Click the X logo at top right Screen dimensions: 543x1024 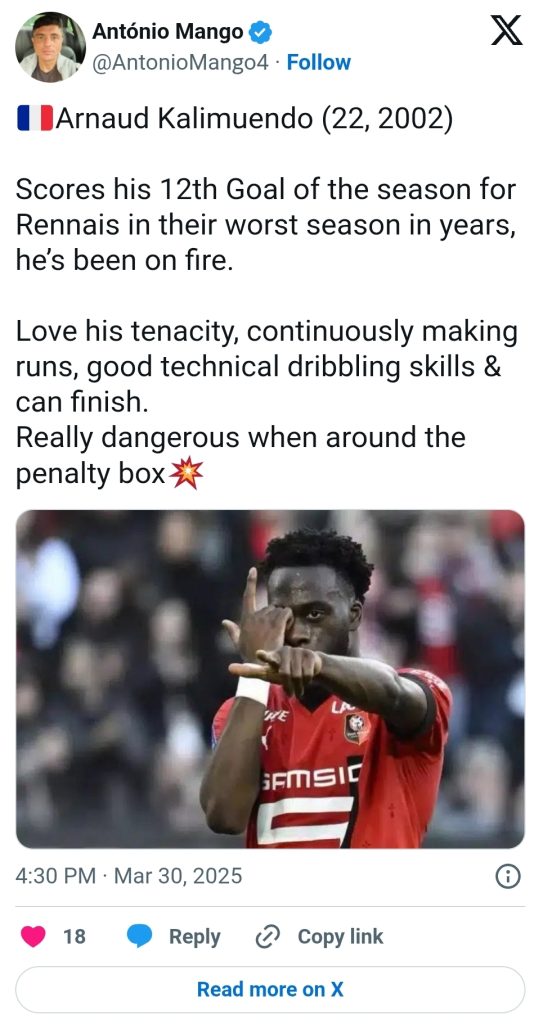click(x=506, y=31)
